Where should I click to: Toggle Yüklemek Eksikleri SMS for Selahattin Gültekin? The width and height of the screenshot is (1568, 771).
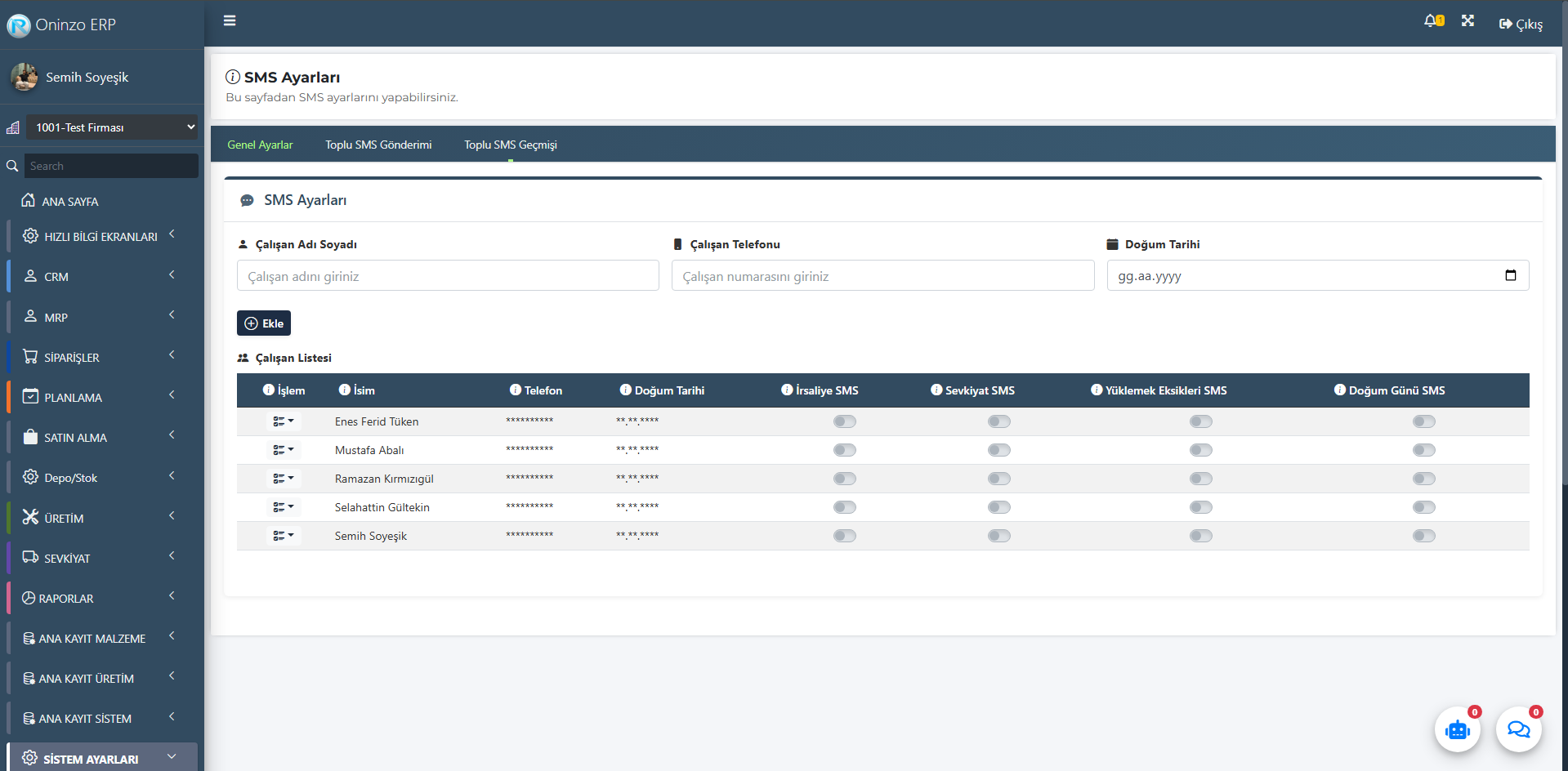click(1200, 507)
